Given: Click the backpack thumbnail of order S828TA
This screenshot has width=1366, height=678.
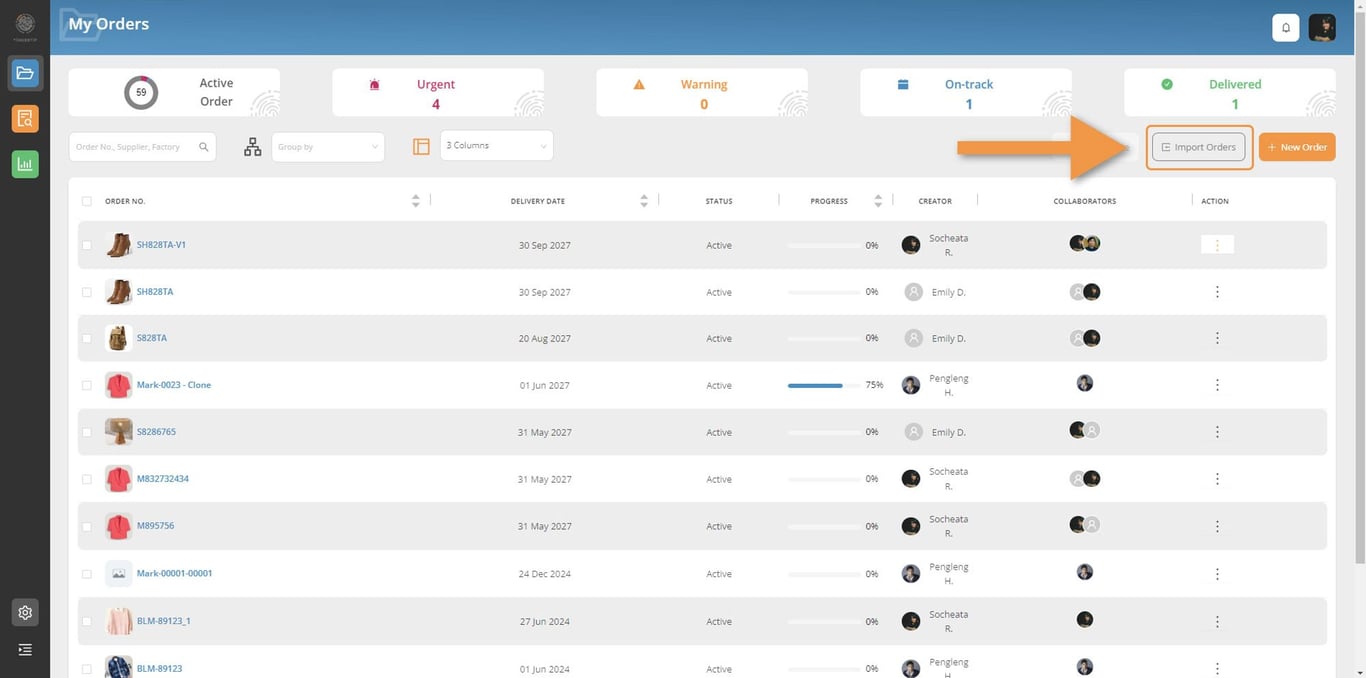Looking at the screenshot, I should [x=118, y=338].
